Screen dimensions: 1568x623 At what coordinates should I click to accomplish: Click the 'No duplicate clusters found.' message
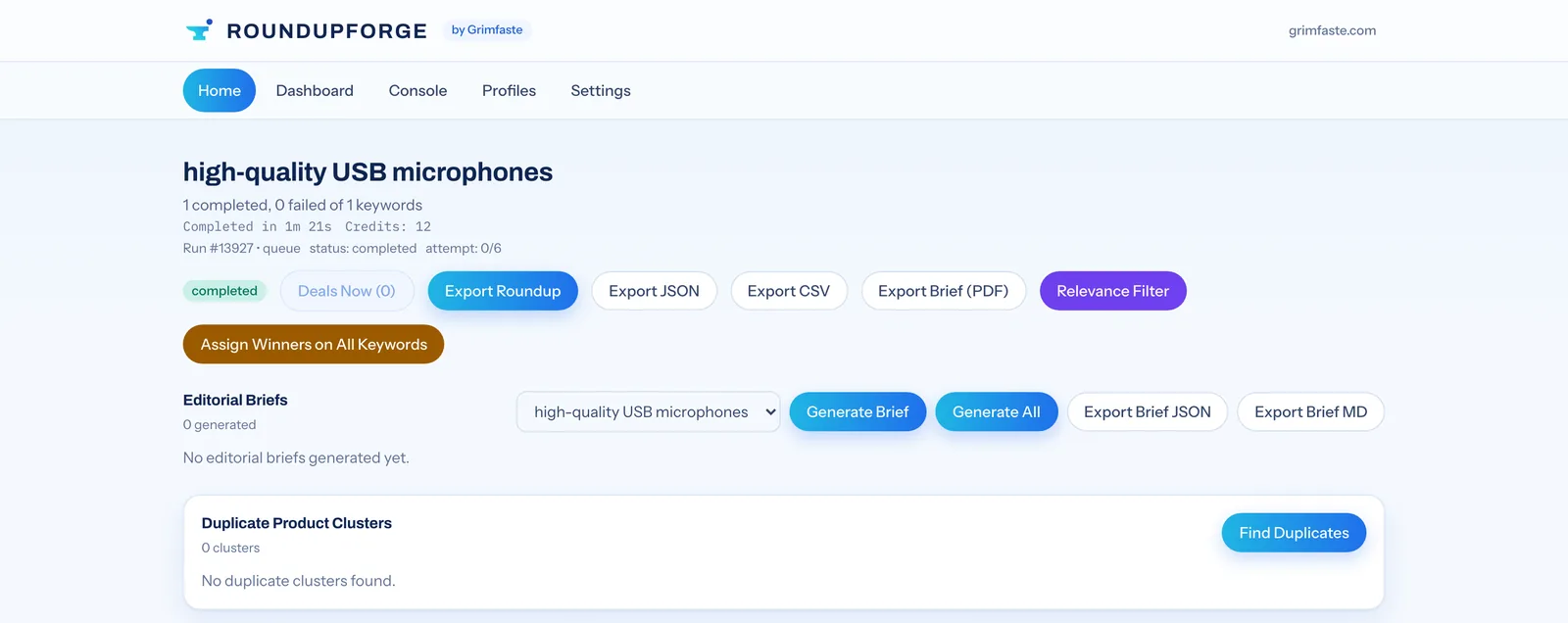tap(299, 581)
